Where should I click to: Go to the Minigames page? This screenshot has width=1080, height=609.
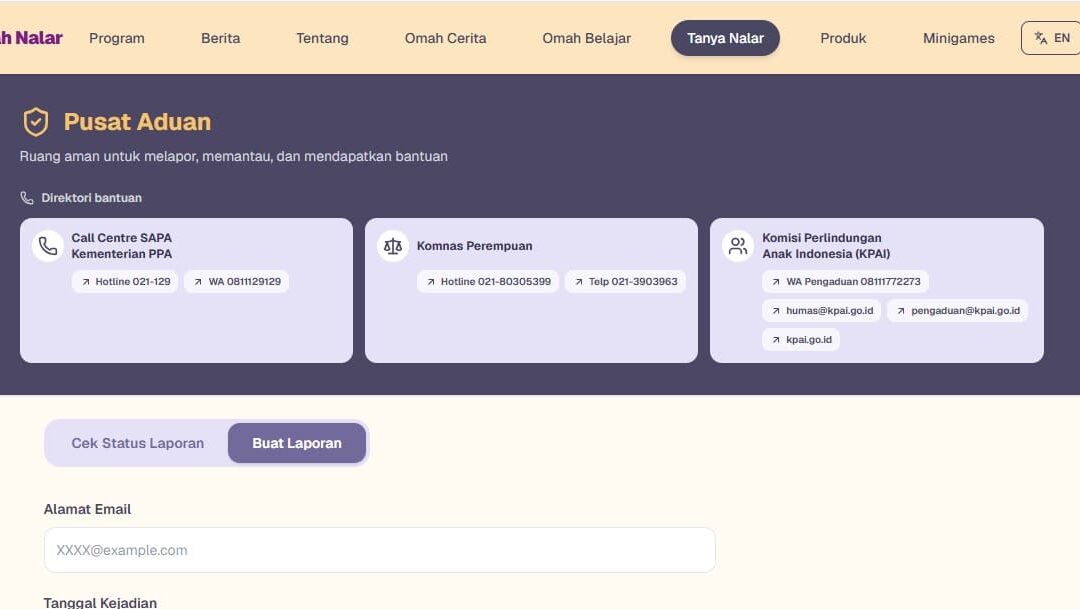click(958, 38)
